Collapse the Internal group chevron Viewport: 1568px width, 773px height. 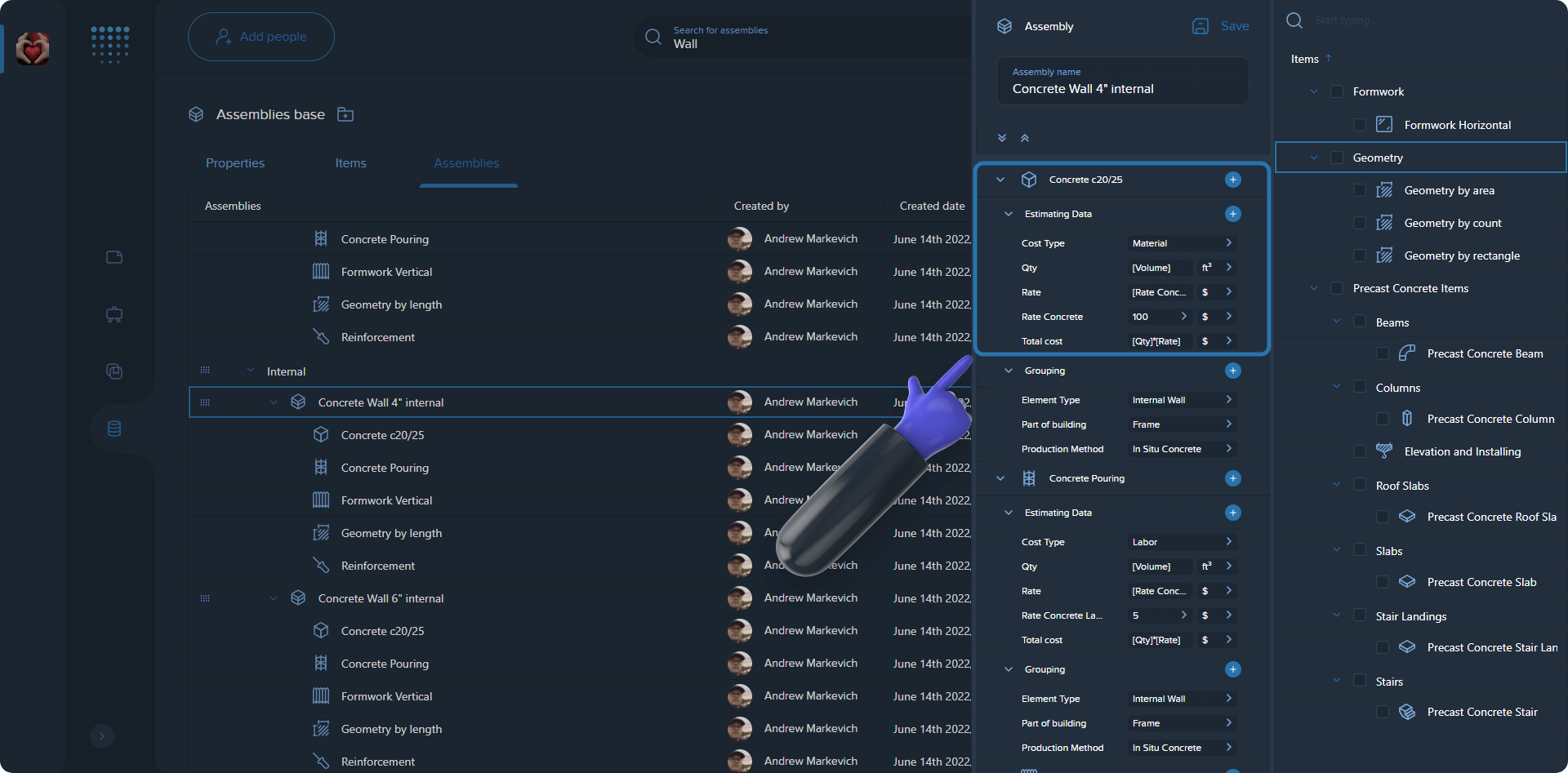[x=251, y=371]
